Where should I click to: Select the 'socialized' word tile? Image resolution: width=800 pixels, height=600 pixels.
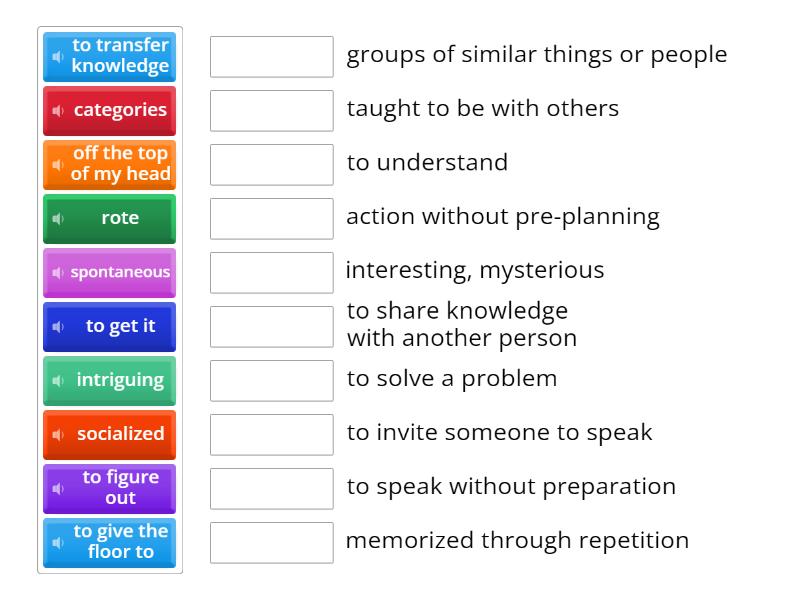(x=110, y=435)
